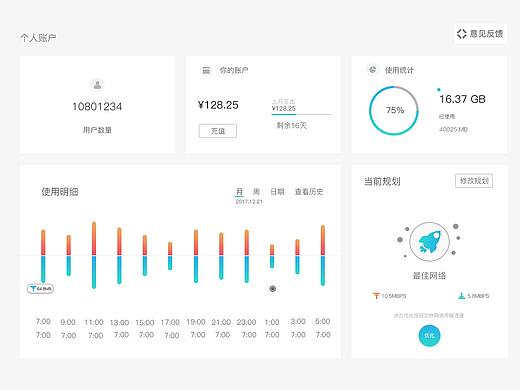This screenshot has width=520, height=390.
Task: Click the chart bar at 17:00
Action: tap(170, 256)
